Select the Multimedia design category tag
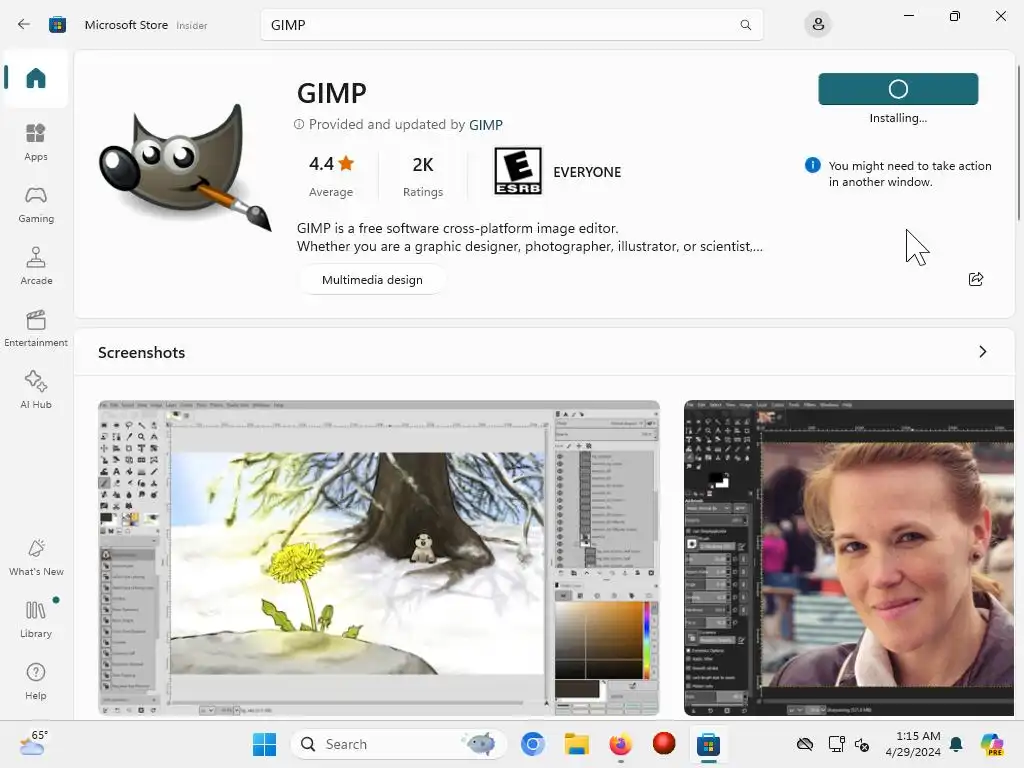The image size is (1024, 768). tap(372, 280)
